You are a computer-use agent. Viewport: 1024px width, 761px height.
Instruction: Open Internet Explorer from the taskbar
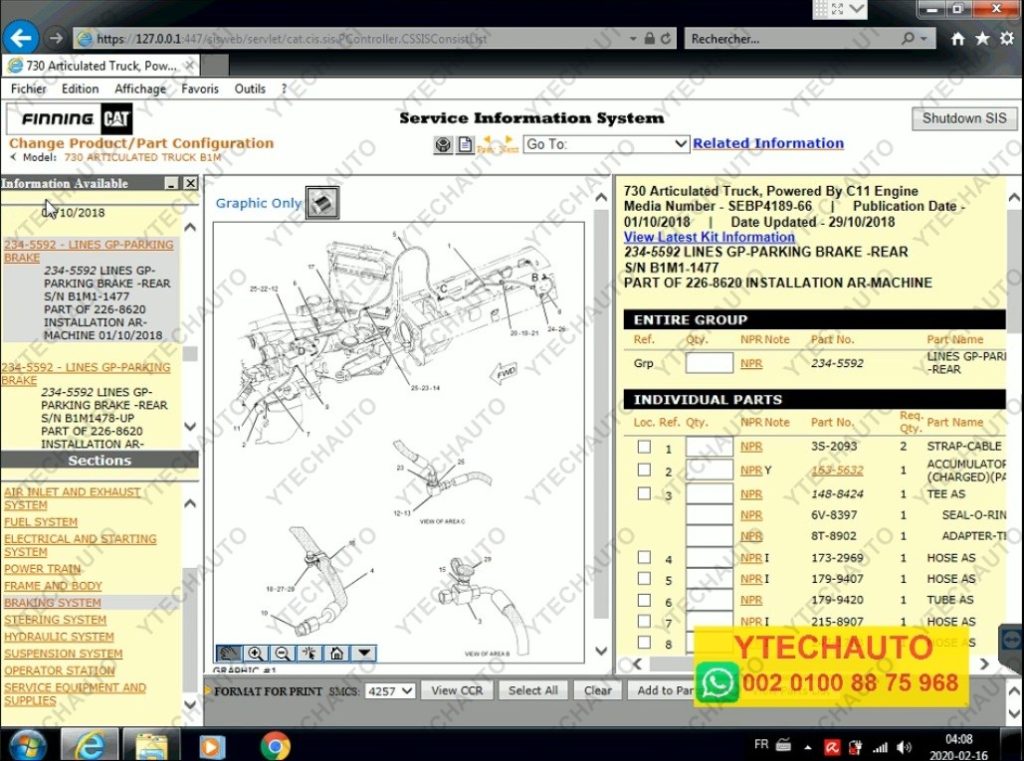(89, 745)
